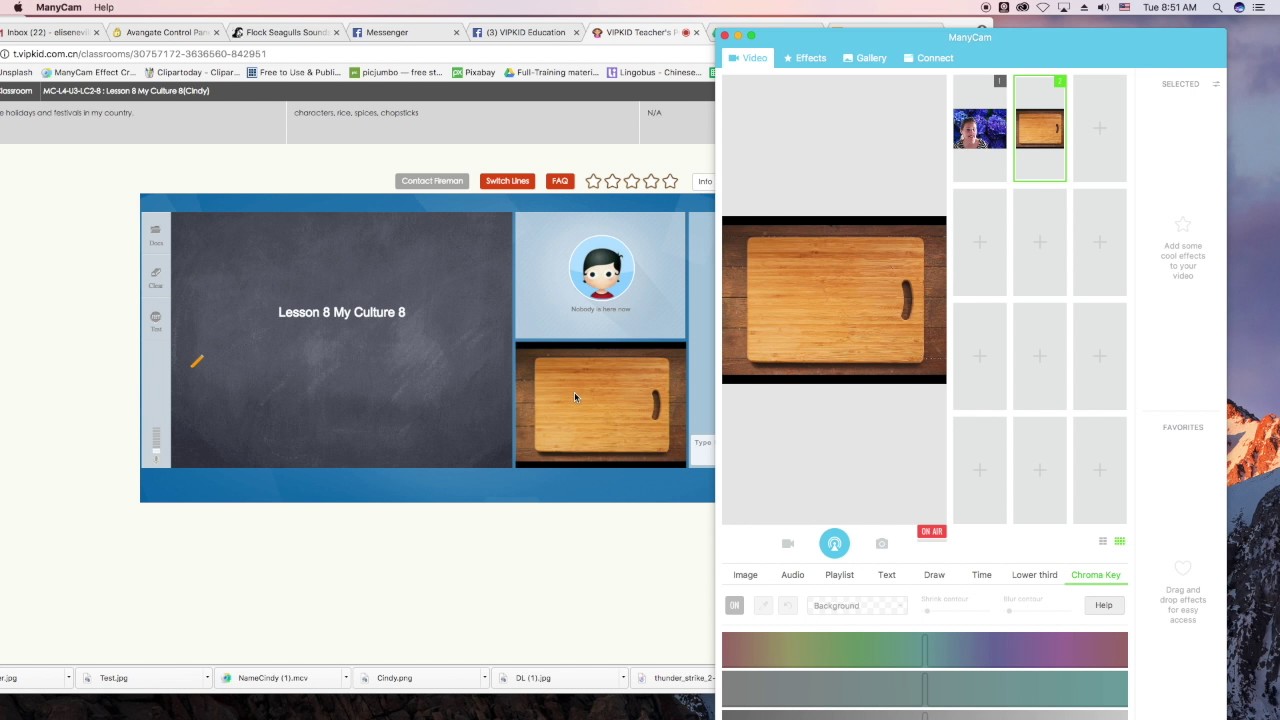Toggle the red ON AIR indicator

931,531
